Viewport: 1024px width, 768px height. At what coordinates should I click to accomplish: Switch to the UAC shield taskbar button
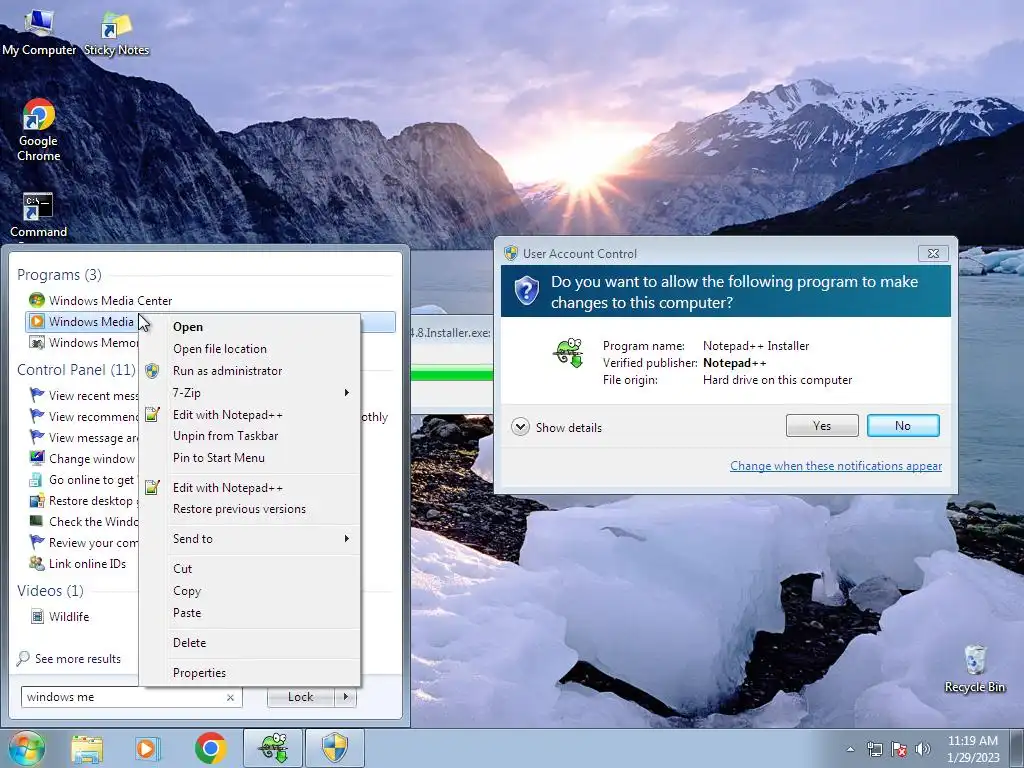(334, 748)
